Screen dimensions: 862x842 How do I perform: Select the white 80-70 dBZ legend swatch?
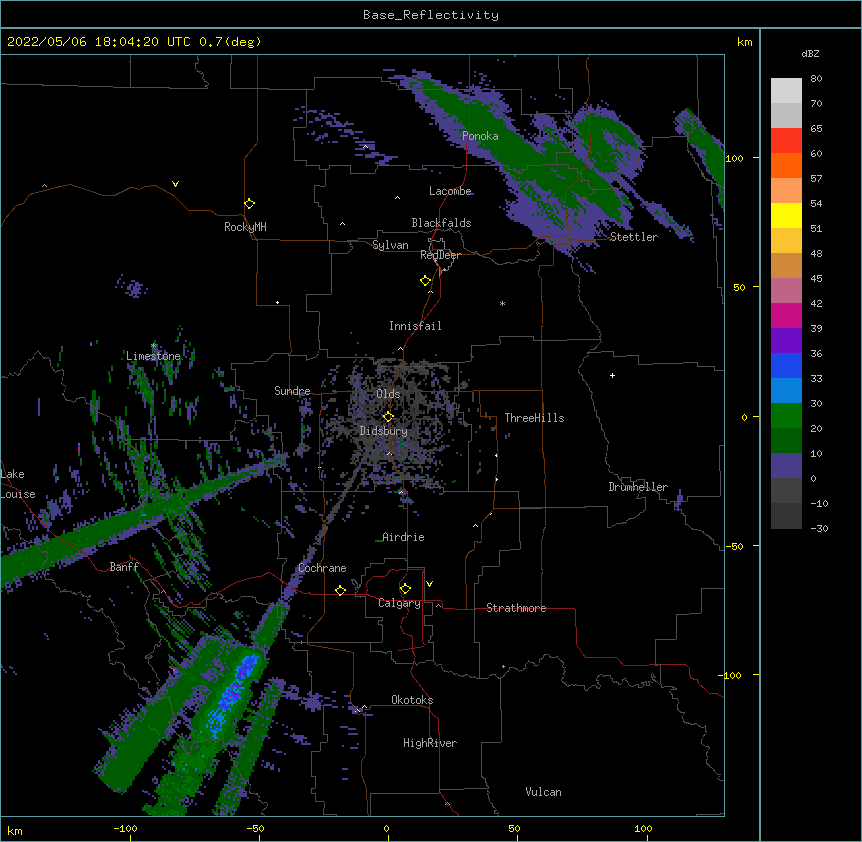pyautogui.click(x=786, y=91)
